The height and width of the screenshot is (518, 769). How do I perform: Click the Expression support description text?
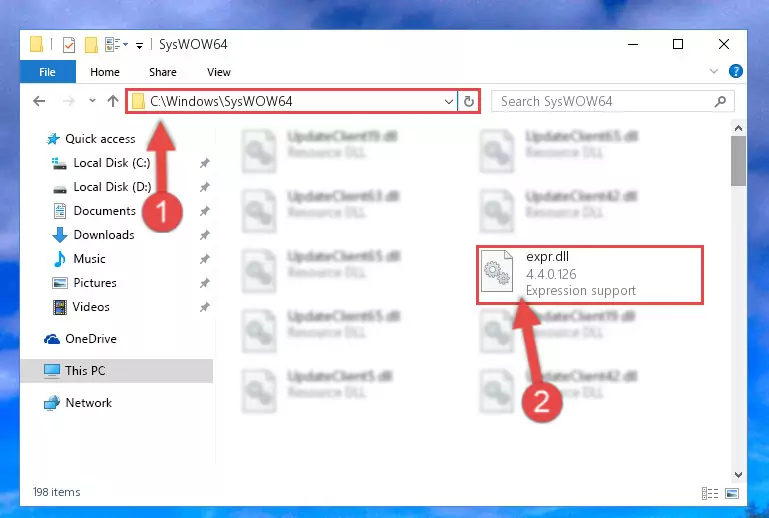581,291
